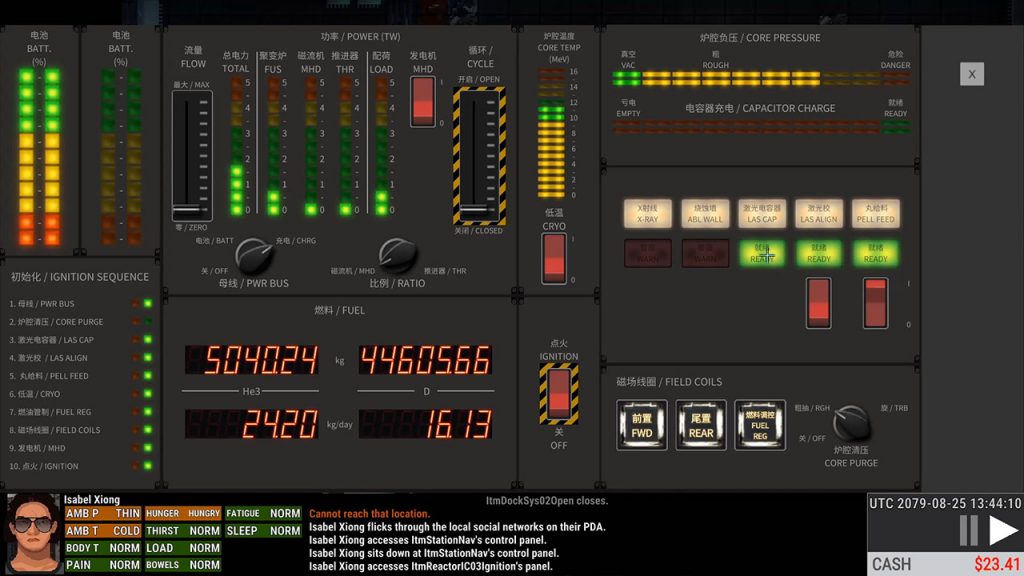Flip the hazard-striped IGNITION switch
The image size is (1024, 576).
point(558,393)
